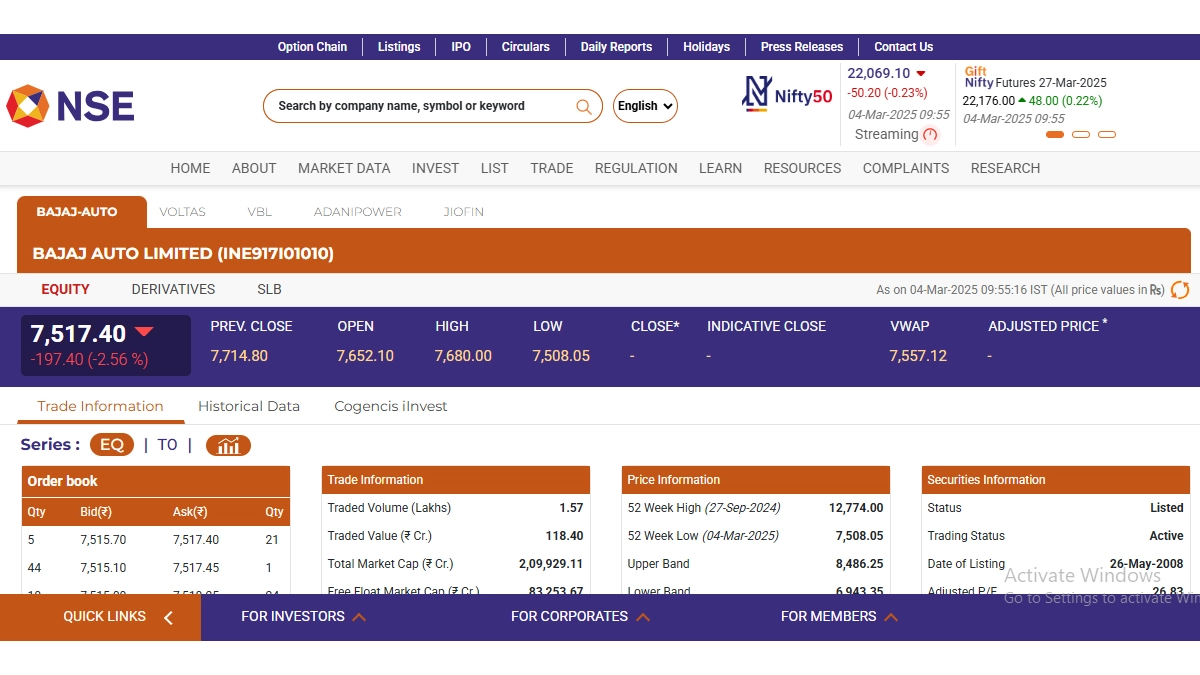Open the Option Chain link
This screenshot has height=675, width=1200.
click(312, 47)
